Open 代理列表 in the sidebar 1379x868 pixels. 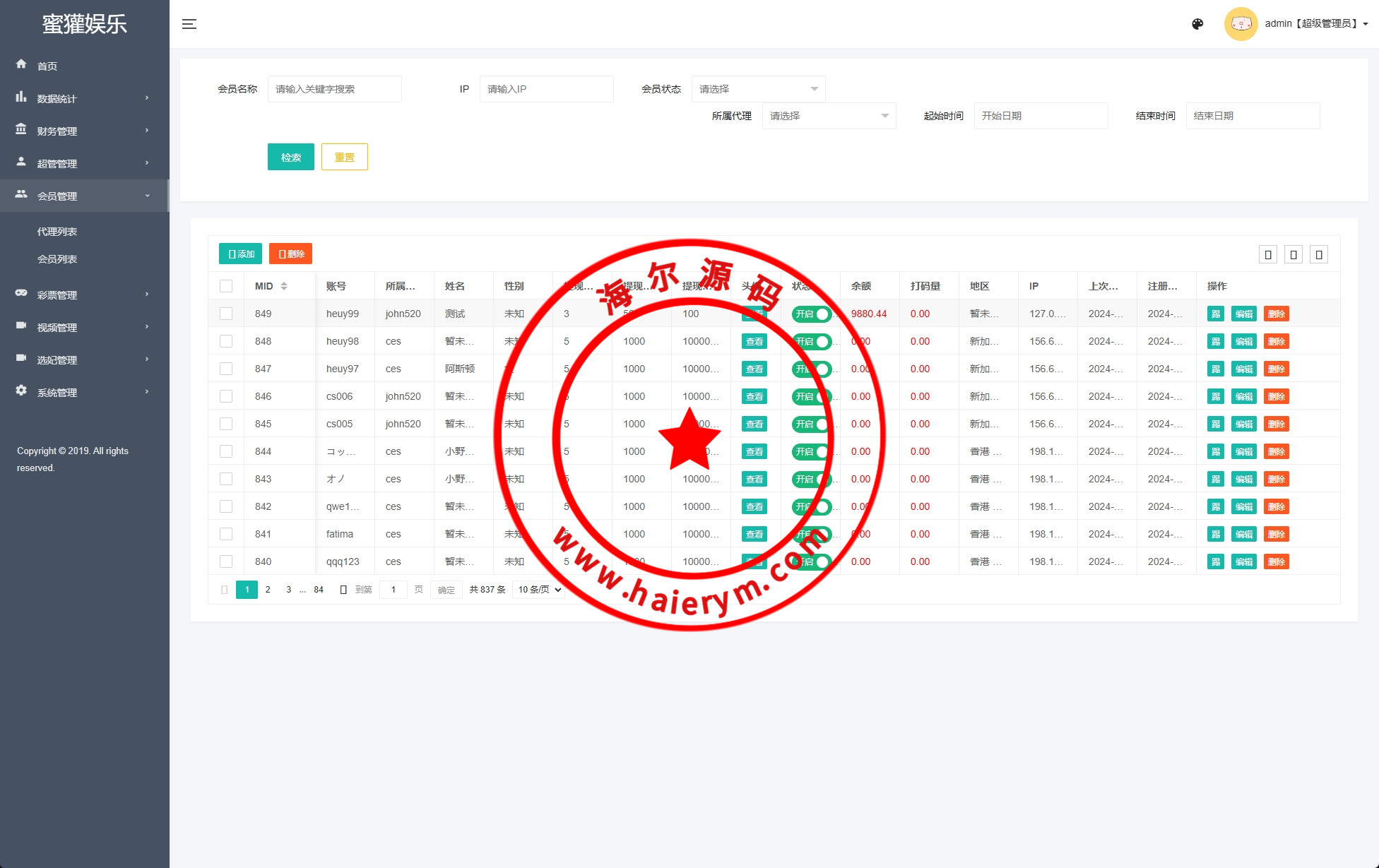pyautogui.click(x=57, y=232)
